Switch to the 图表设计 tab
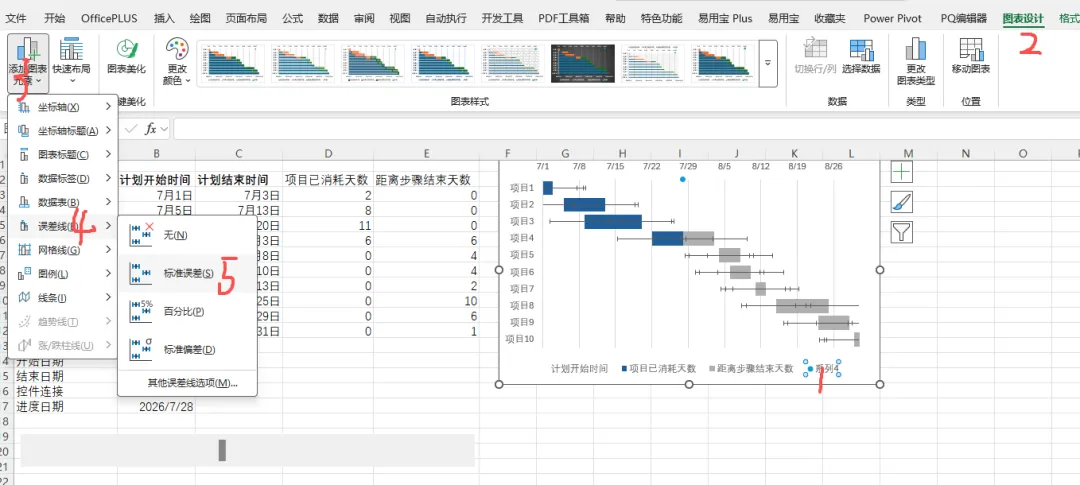Viewport: 1080px width, 485px height. tap(1024, 19)
